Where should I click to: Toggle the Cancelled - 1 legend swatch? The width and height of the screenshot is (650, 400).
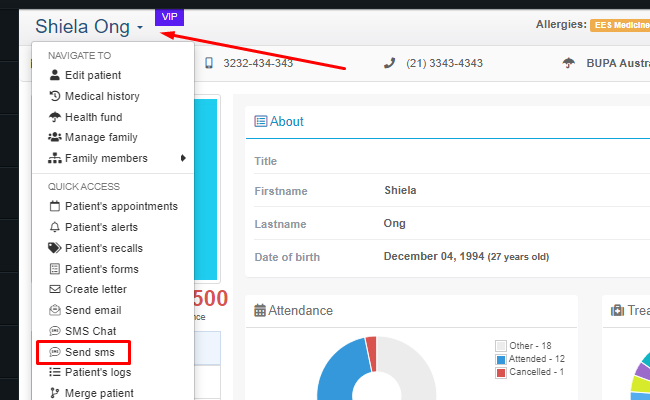501,373
